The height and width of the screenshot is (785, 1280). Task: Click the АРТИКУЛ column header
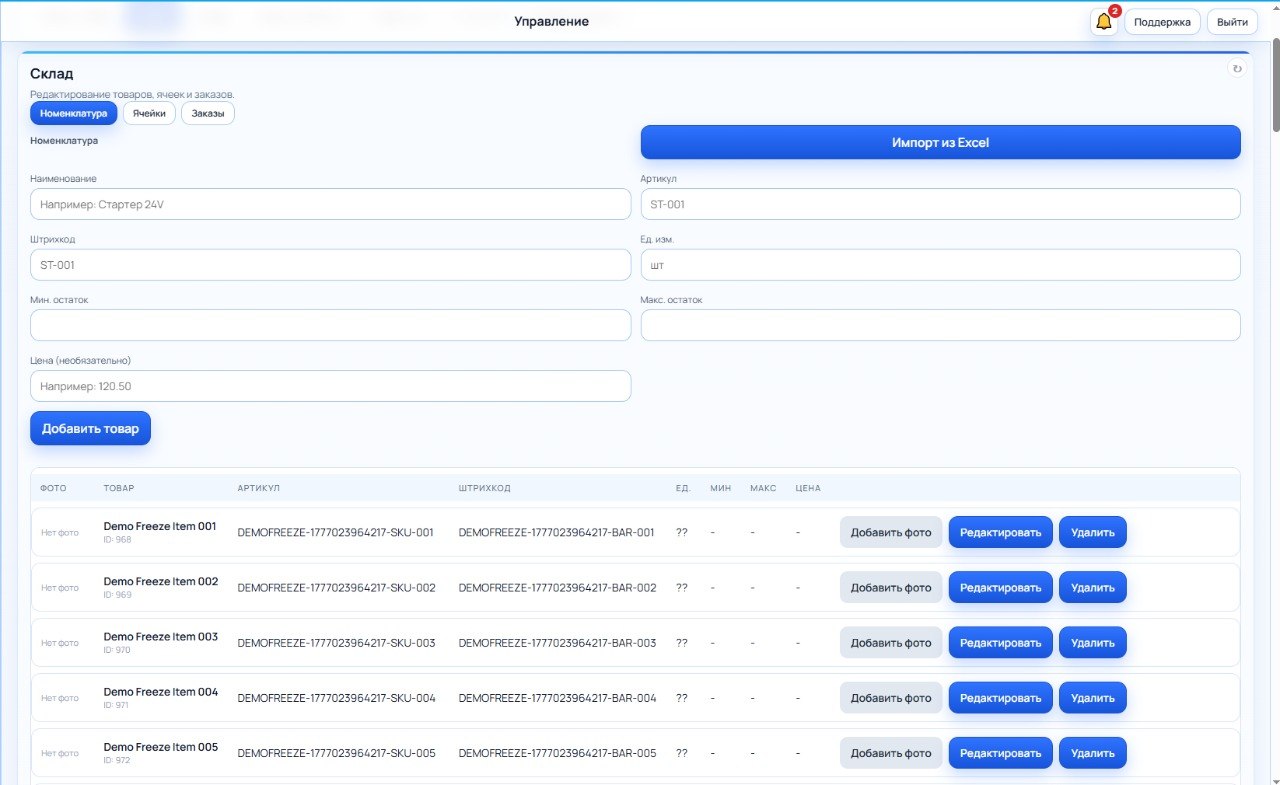click(258, 488)
